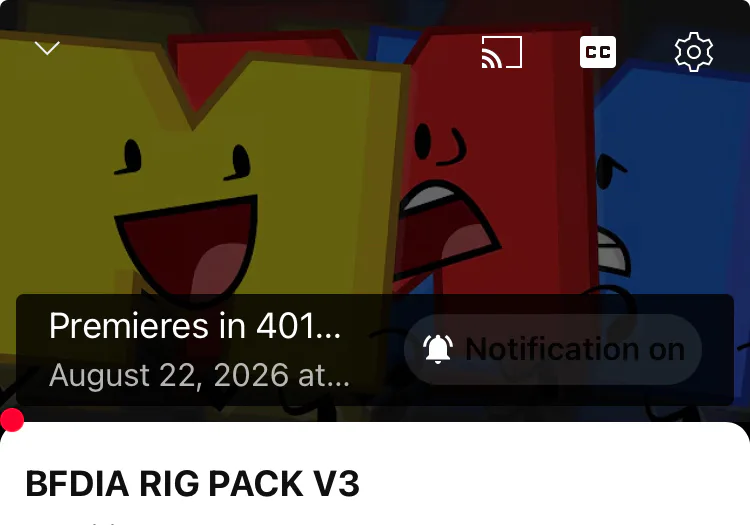Toggle closed captions with the CC icon
The image size is (750, 525).
(x=598, y=52)
